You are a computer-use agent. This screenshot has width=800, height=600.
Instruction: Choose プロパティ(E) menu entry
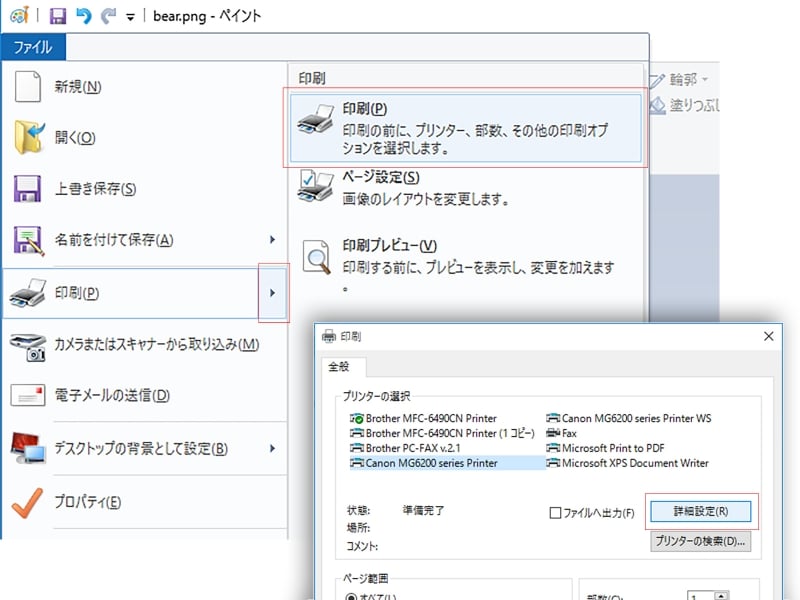(x=88, y=502)
